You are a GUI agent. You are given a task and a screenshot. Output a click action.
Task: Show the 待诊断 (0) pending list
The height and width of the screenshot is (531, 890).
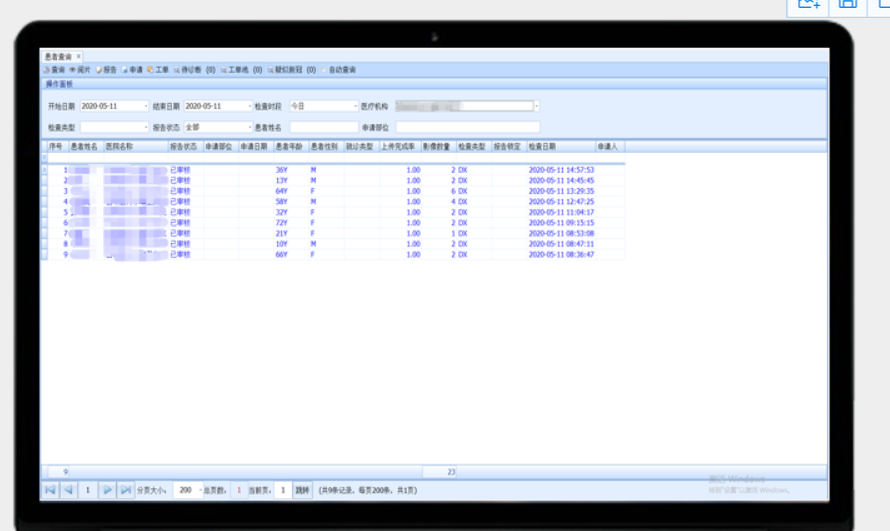[x=195, y=70]
